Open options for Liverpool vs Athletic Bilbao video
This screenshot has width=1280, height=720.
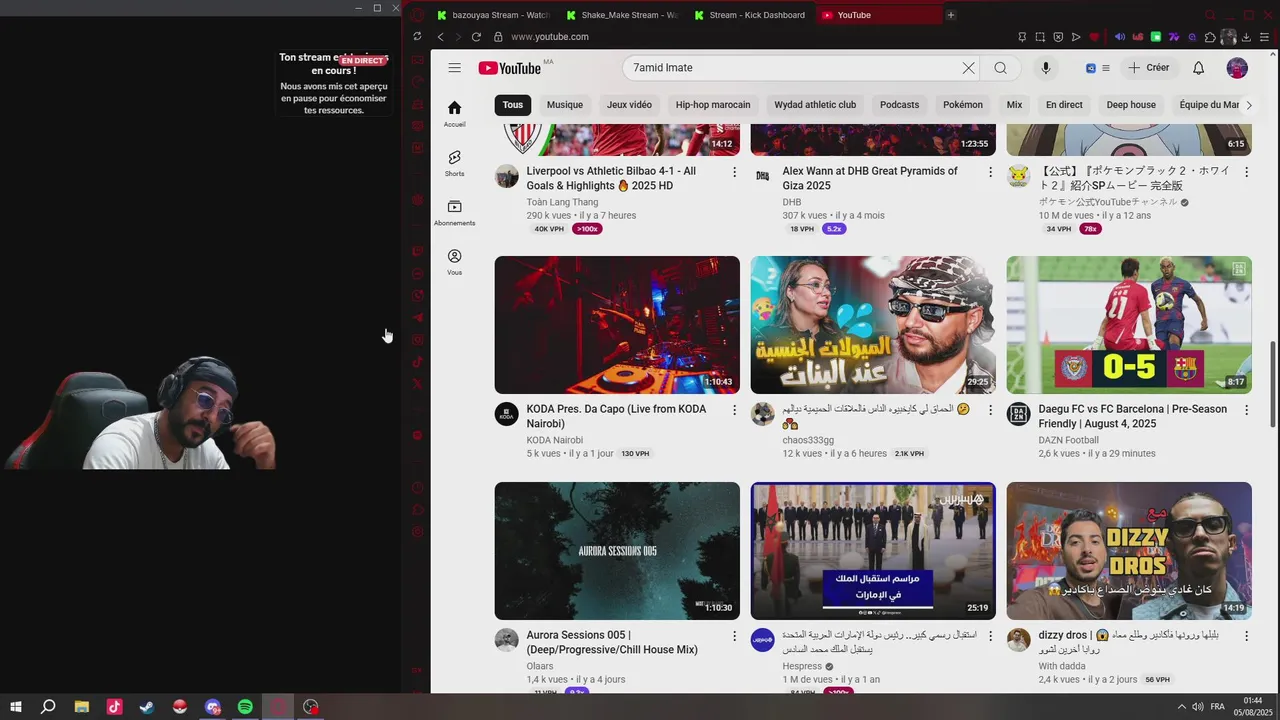tap(734, 172)
